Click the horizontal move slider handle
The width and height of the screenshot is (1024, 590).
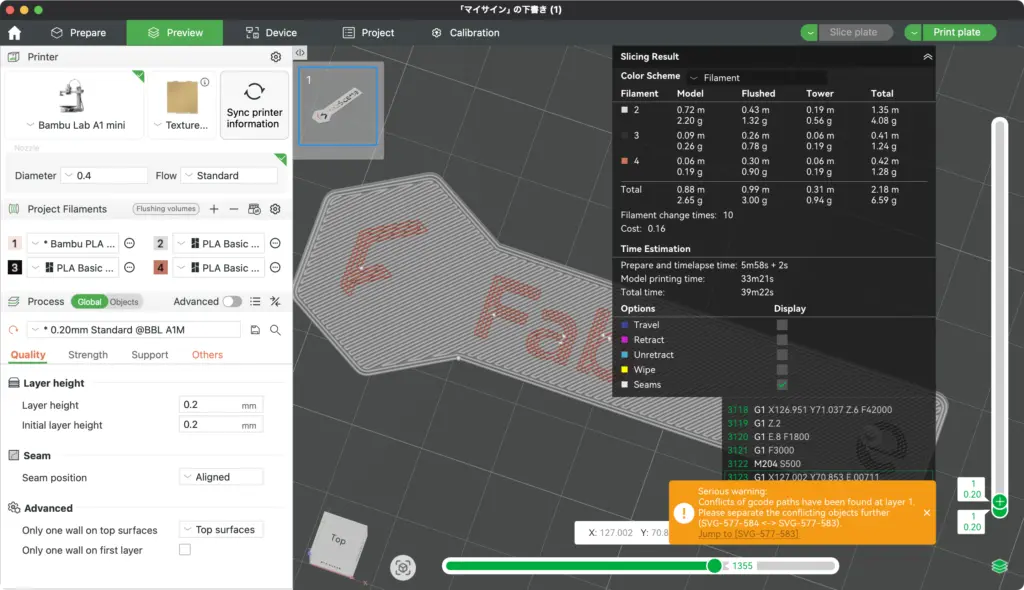(x=714, y=566)
